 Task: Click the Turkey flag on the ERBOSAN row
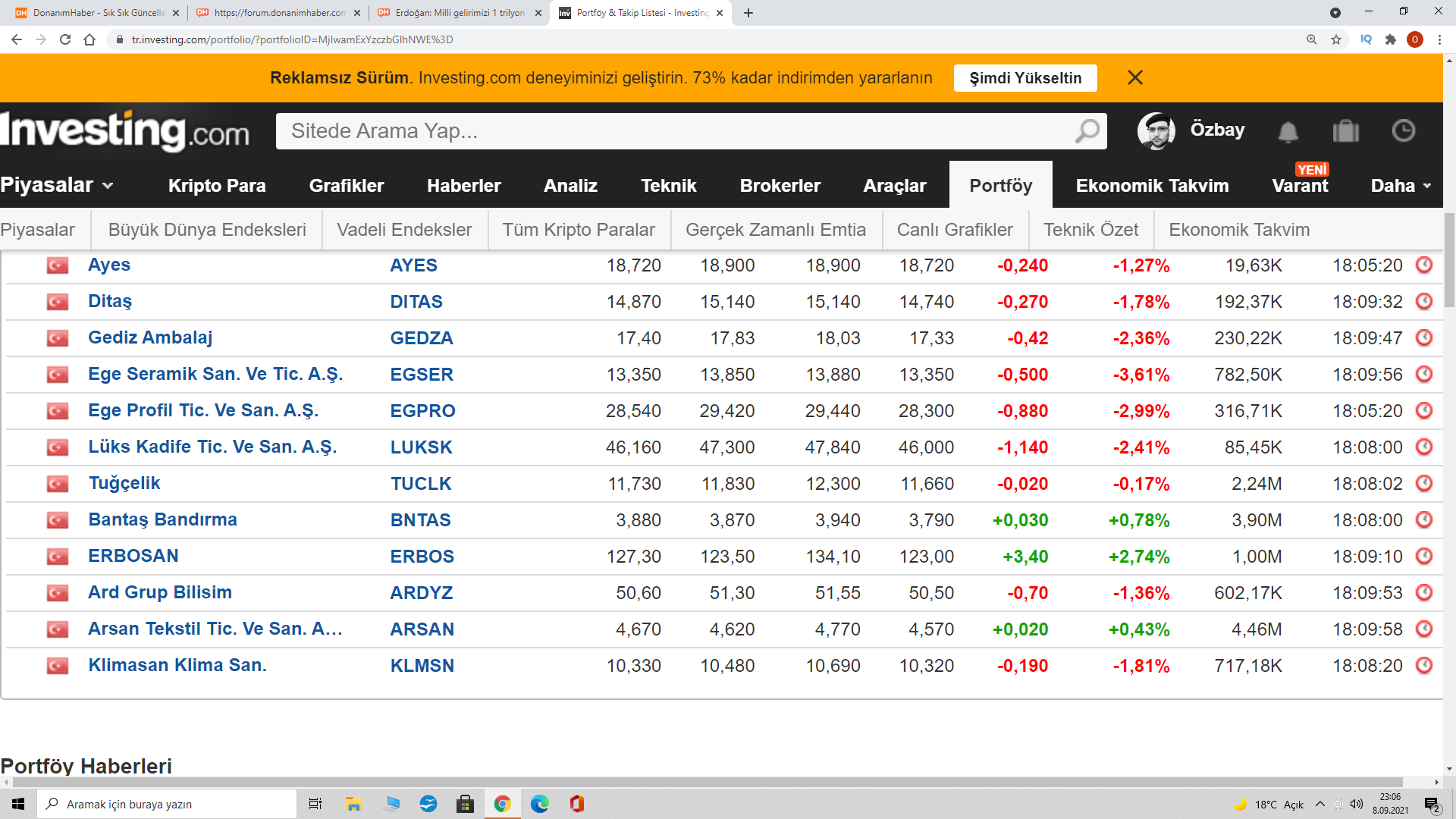tap(58, 557)
